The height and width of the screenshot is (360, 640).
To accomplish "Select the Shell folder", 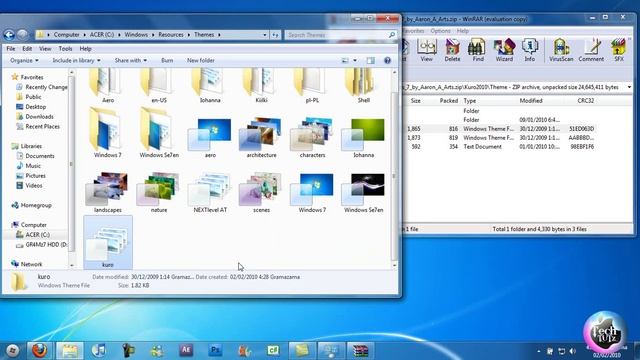I will point(363,86).
